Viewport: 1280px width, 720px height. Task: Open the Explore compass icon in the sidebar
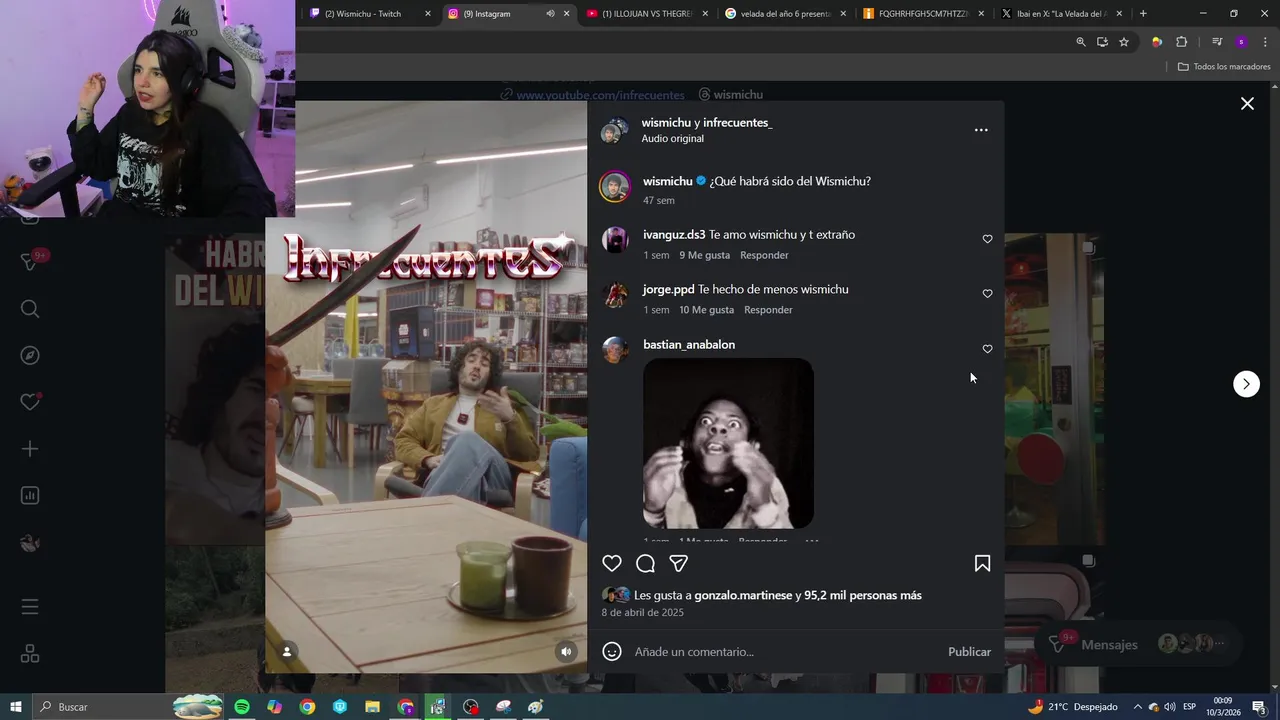coord(30,355)
